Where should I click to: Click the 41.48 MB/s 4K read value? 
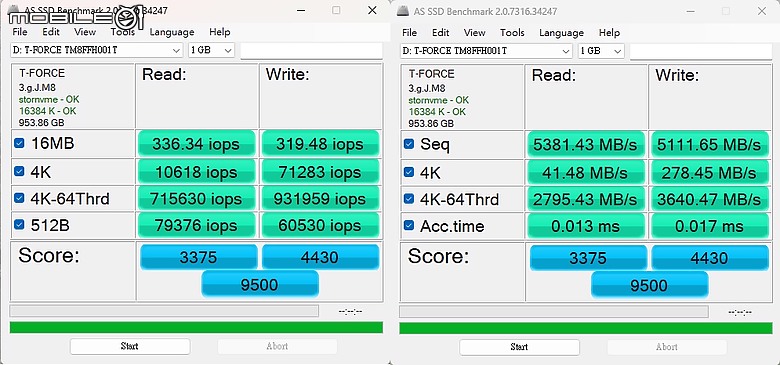point(585,173)
